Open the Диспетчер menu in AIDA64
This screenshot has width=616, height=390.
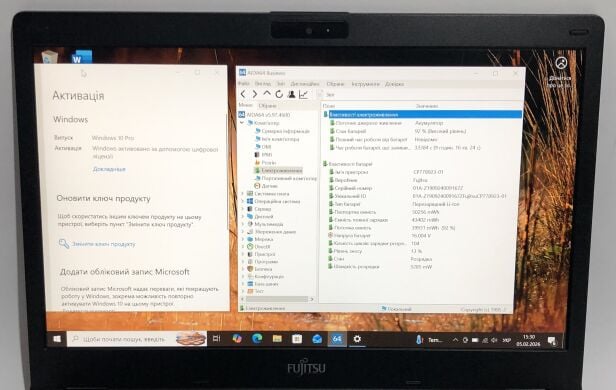(305, 84)
